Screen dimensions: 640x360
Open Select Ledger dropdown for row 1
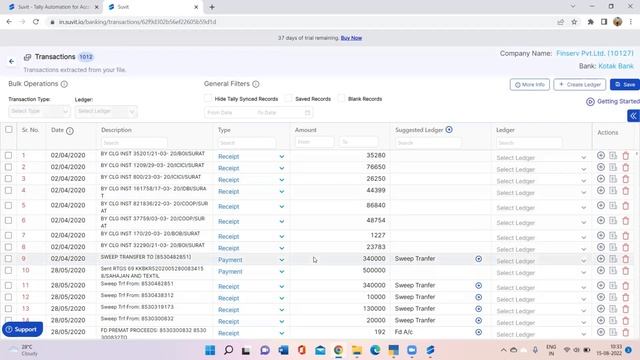[x=541, y=158]
